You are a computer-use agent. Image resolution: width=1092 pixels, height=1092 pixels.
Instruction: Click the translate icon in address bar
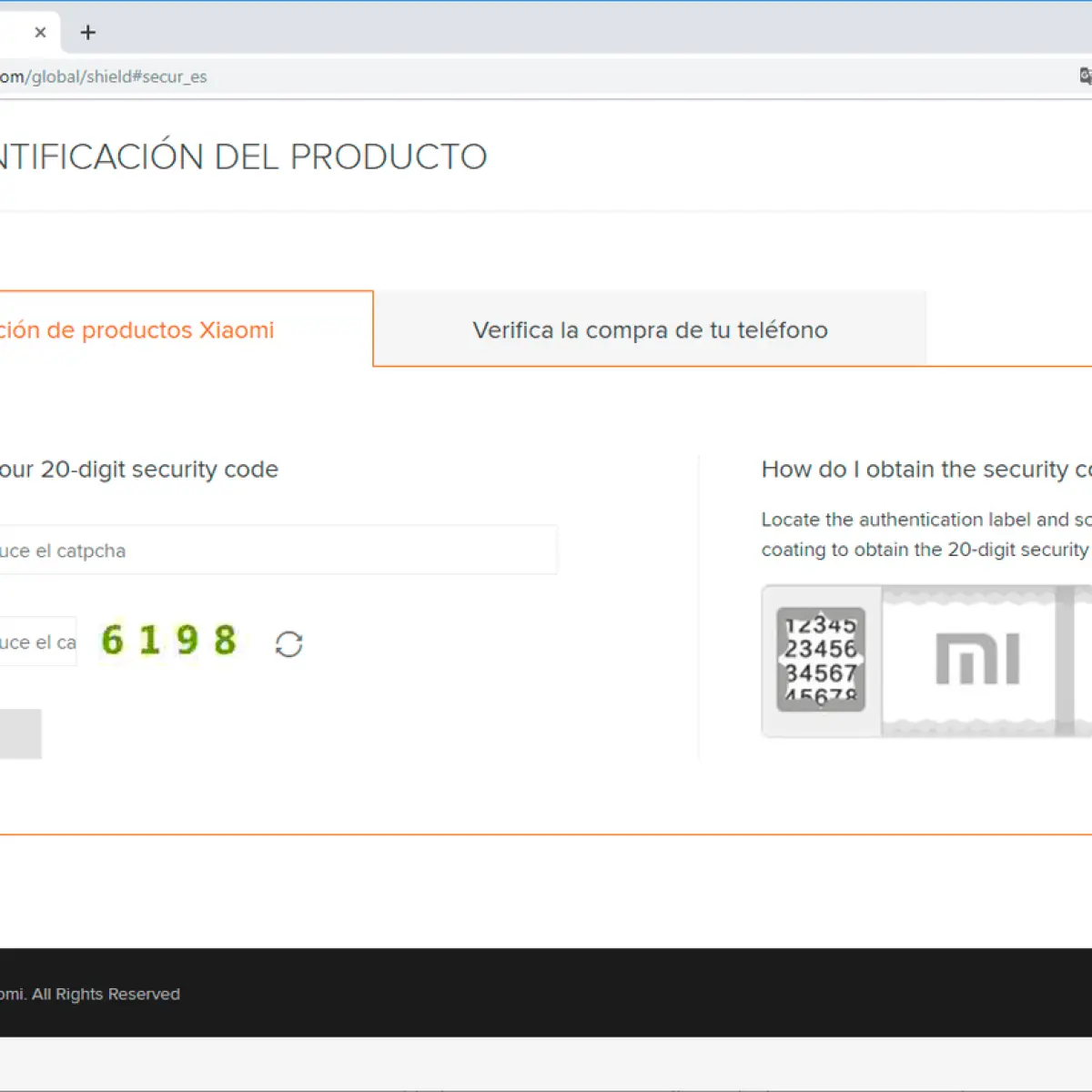1085,76
